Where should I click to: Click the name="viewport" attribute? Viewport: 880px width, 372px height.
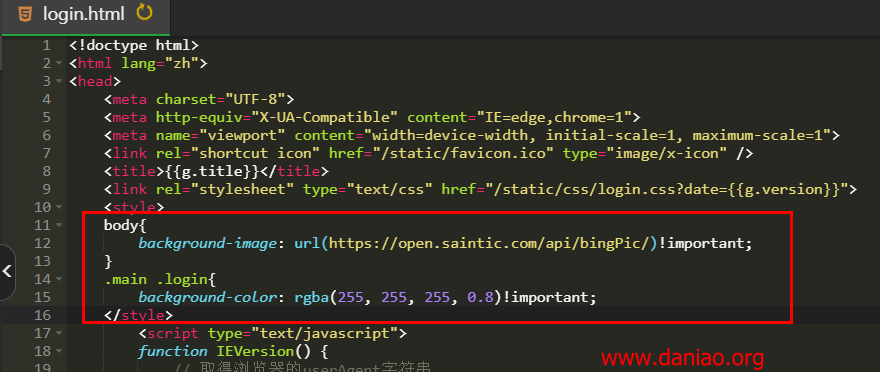[221, 135]
